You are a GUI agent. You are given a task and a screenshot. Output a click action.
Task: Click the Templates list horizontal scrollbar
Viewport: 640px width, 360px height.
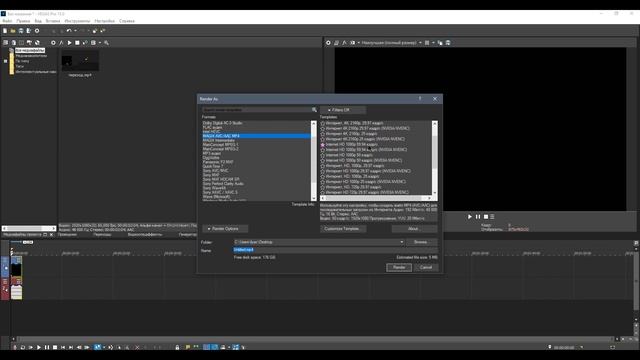pyautogui.click(x=376, y=198)
